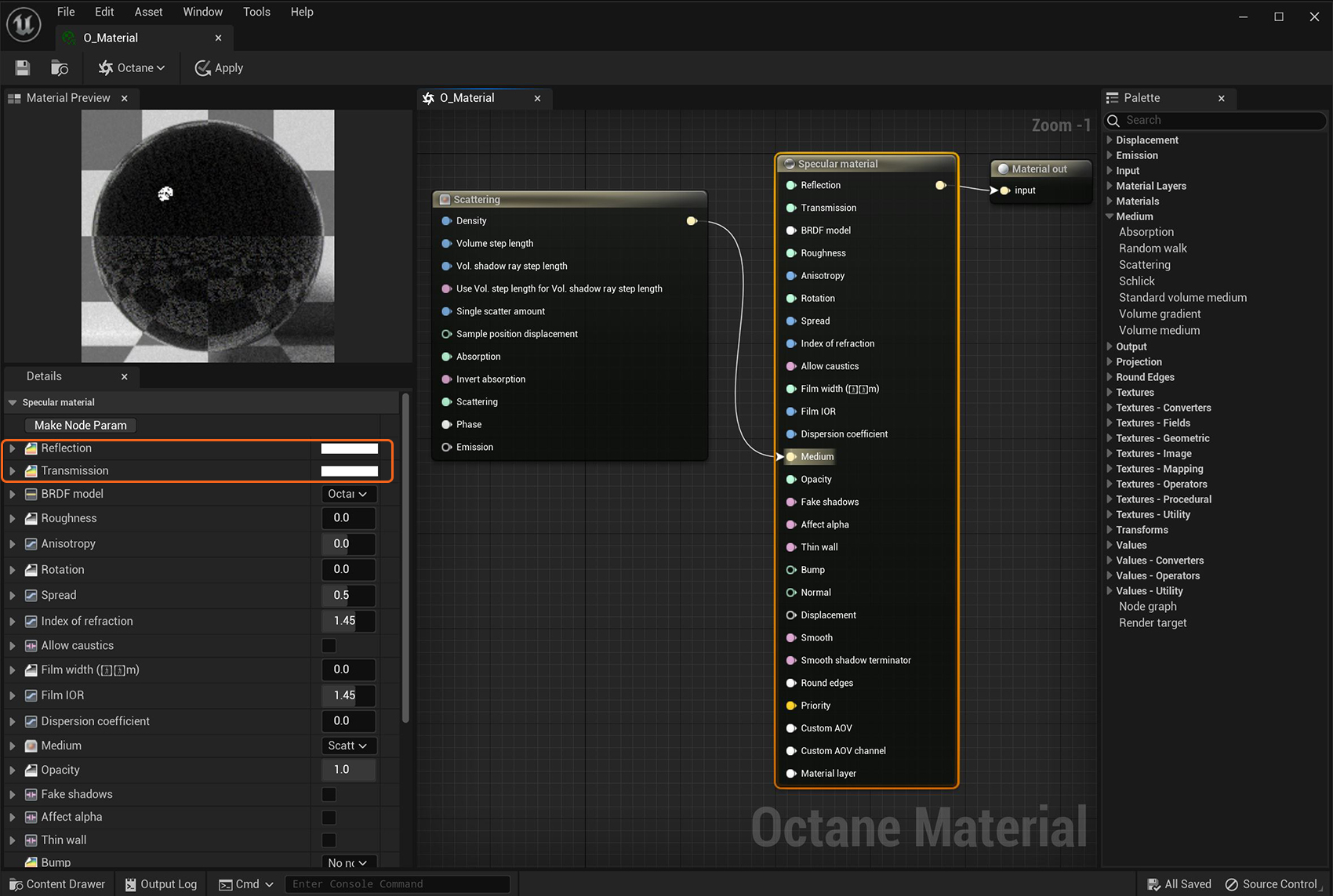This screenshot has height=896, width=1333.
Task: Toggle the Fake shadows checkbox
Action: click(x=329, y=795)
